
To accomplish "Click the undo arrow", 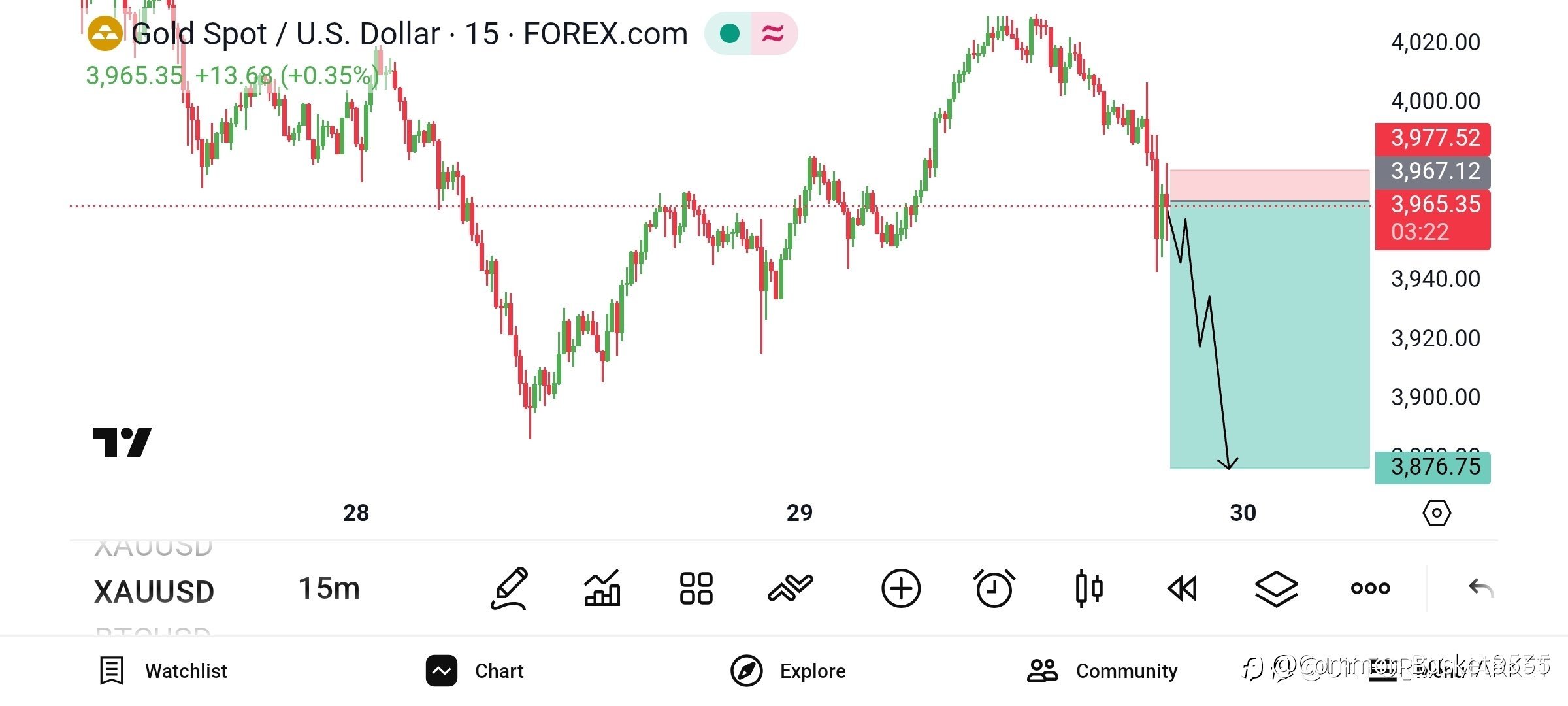I will tap(1480, 588).
